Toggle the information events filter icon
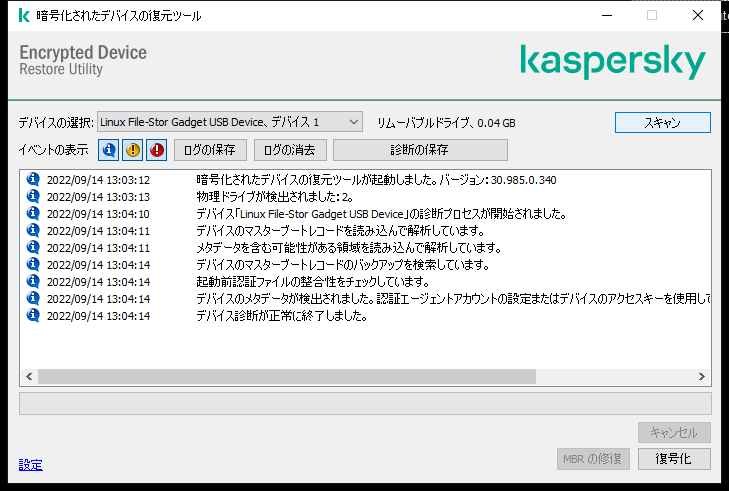729x491 pixels. tap(108, 150)
